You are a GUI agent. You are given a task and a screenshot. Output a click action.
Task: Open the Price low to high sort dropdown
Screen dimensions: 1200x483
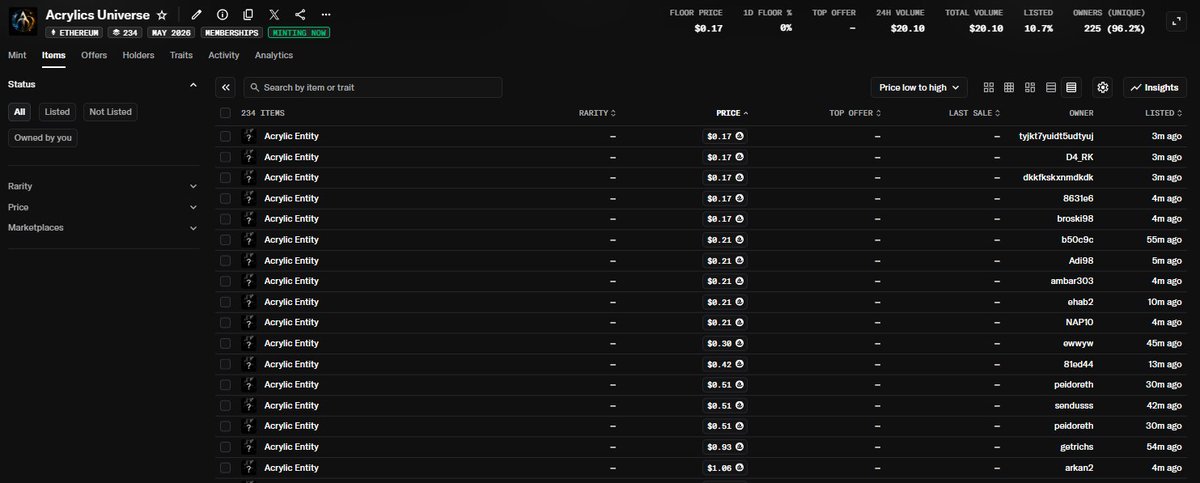[x=919, y=88]
